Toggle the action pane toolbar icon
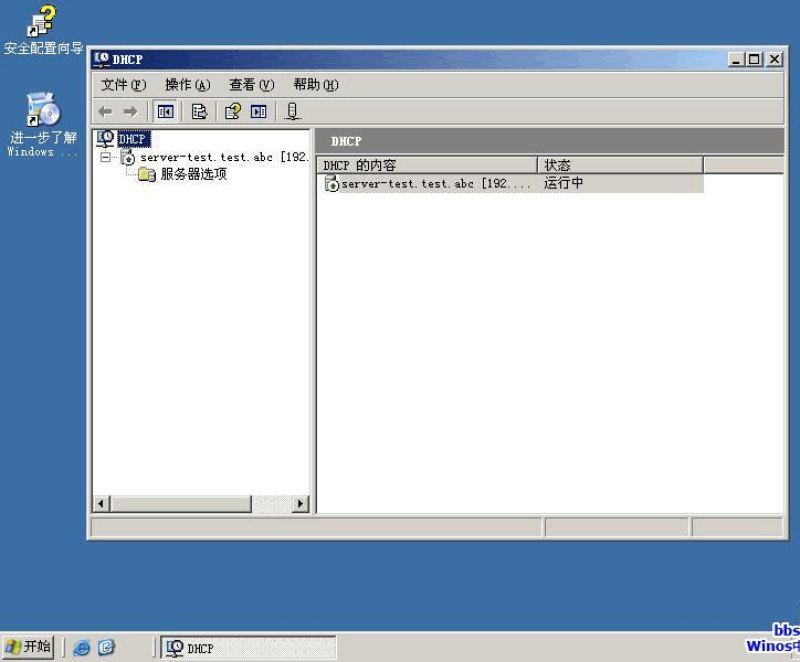Viewport: 800px width, 662px height. pyautogui.click(x=258, y=112)
